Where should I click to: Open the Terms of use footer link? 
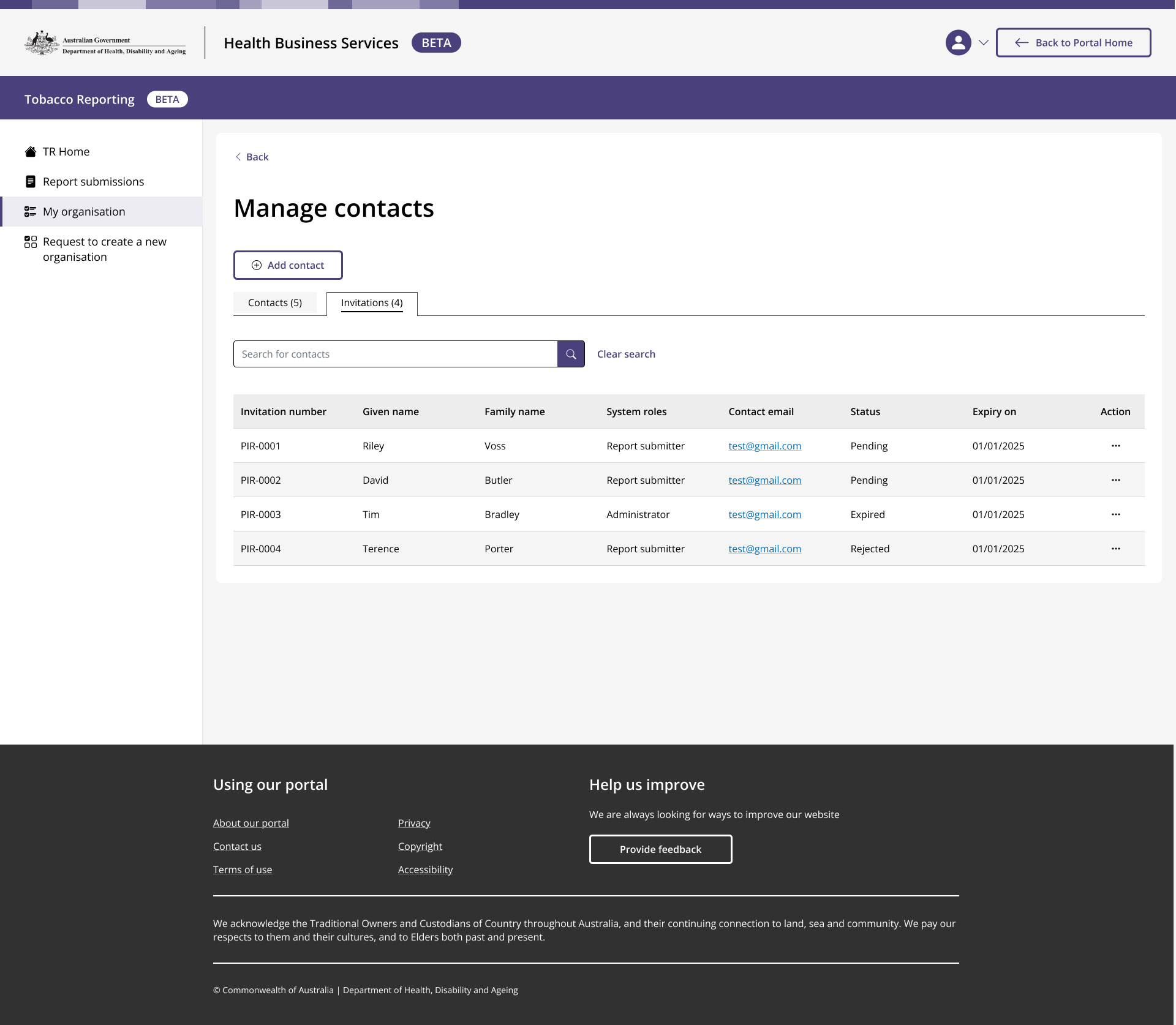(x=243, y=869)
